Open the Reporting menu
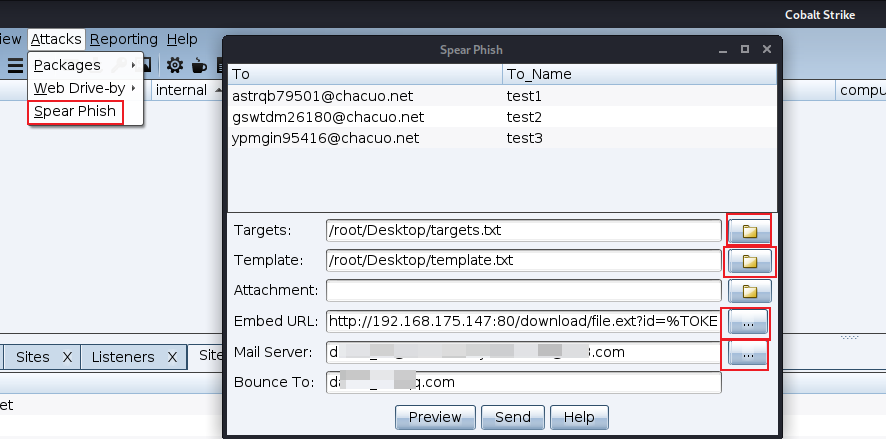886x439 pixels. (123, 39)
